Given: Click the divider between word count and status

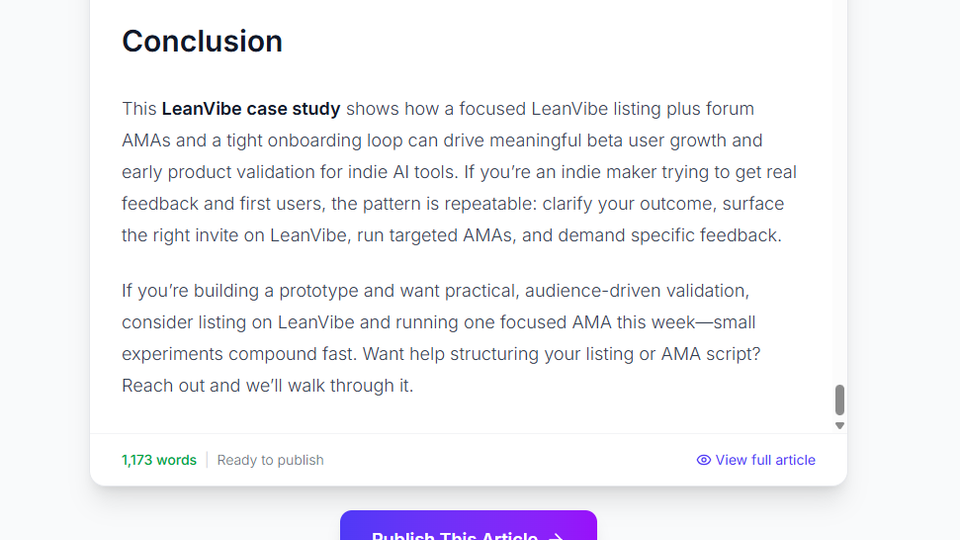Looking at the screenshot, I should pyautogui.click(x=207, y=460).
